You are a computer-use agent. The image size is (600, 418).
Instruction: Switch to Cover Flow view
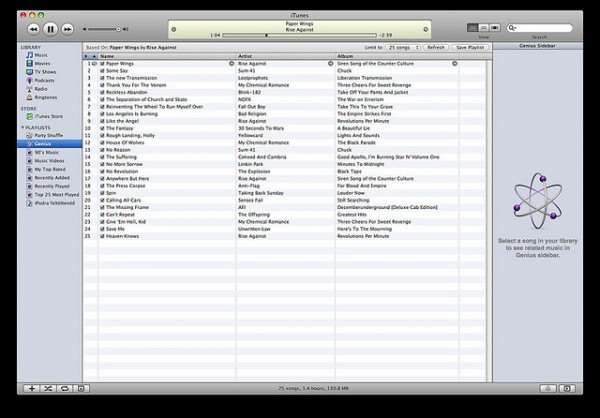pos(495,28)
